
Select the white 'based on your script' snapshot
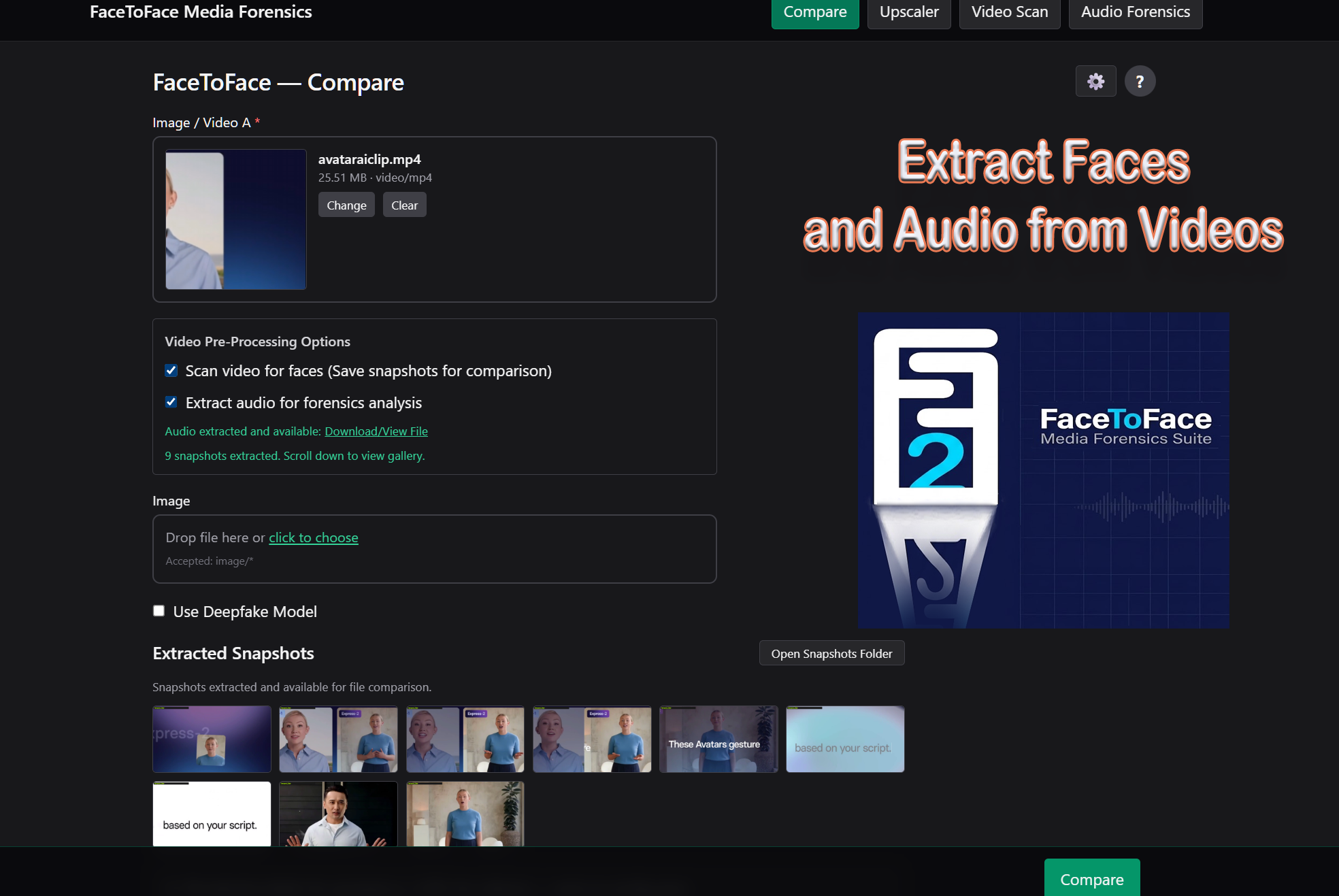click(x=212, y=814)
